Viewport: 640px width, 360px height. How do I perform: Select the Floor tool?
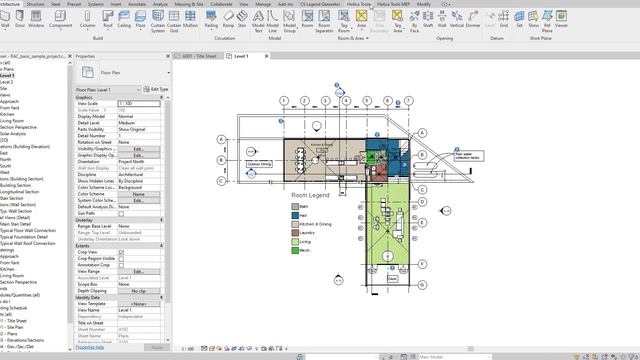(x=140, y=19)
